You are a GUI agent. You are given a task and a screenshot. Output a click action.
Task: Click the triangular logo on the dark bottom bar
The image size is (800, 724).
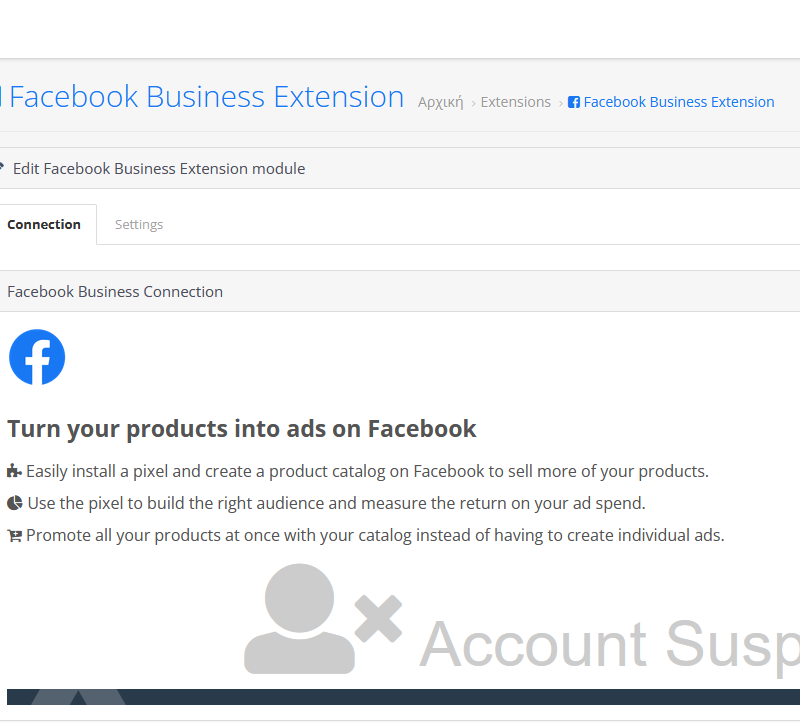[78, 697]
